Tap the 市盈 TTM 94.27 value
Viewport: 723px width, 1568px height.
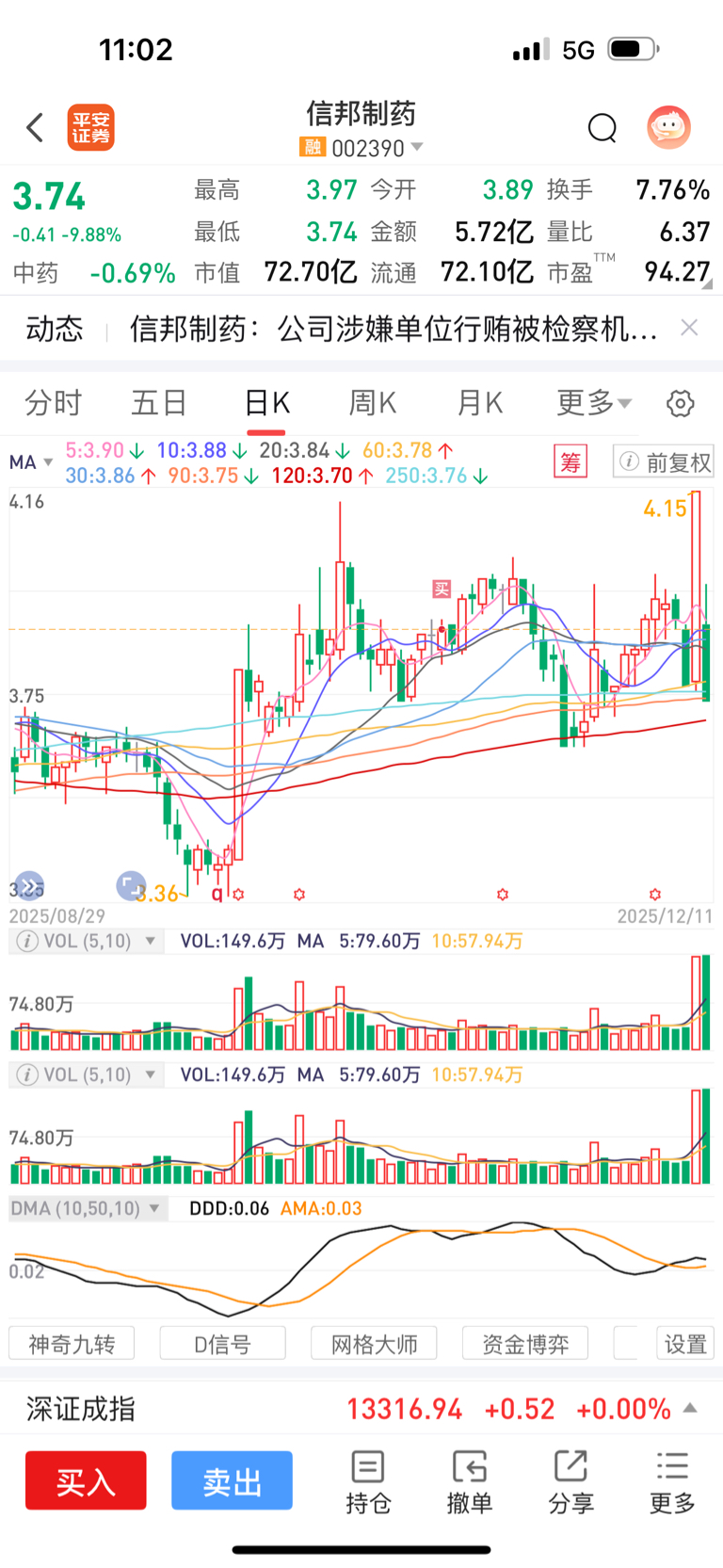pyautogui.click(x=677, y=272)
